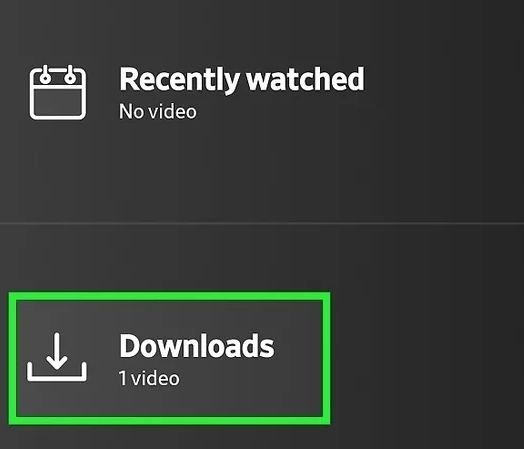
Task: Click the lower page area of calendar icon
Action: coord(58,103)
